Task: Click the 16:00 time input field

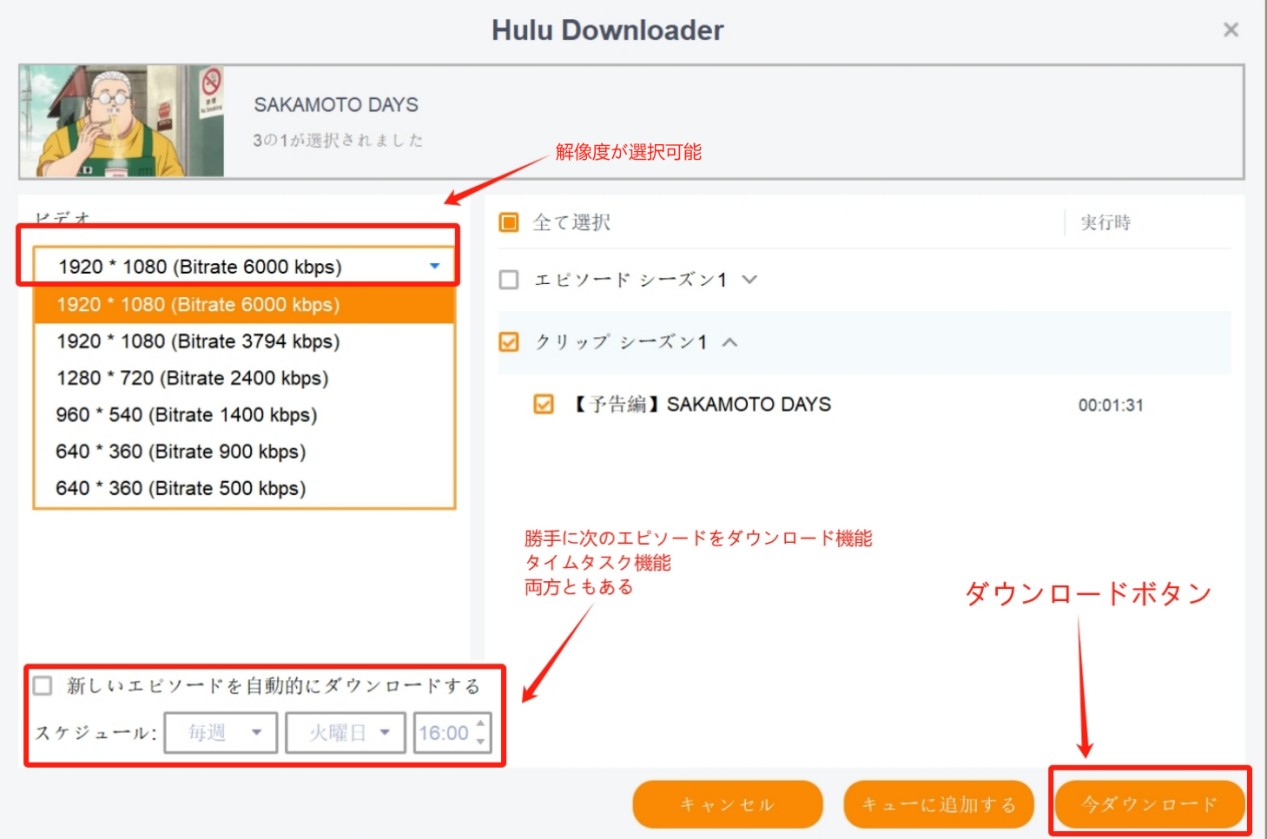Action: pyautogui.click(x=443, y=733)
